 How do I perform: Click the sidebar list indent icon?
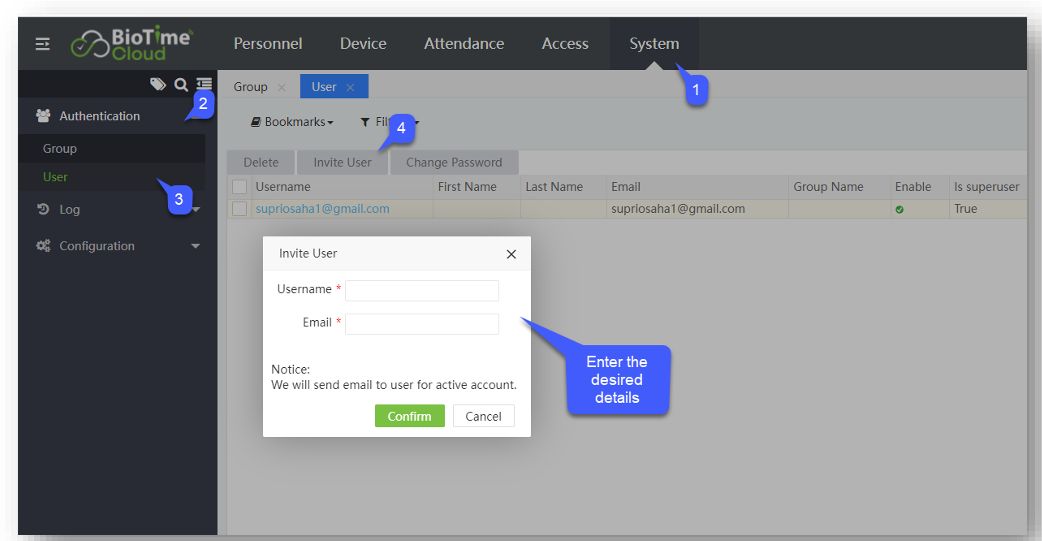point(204,85)
